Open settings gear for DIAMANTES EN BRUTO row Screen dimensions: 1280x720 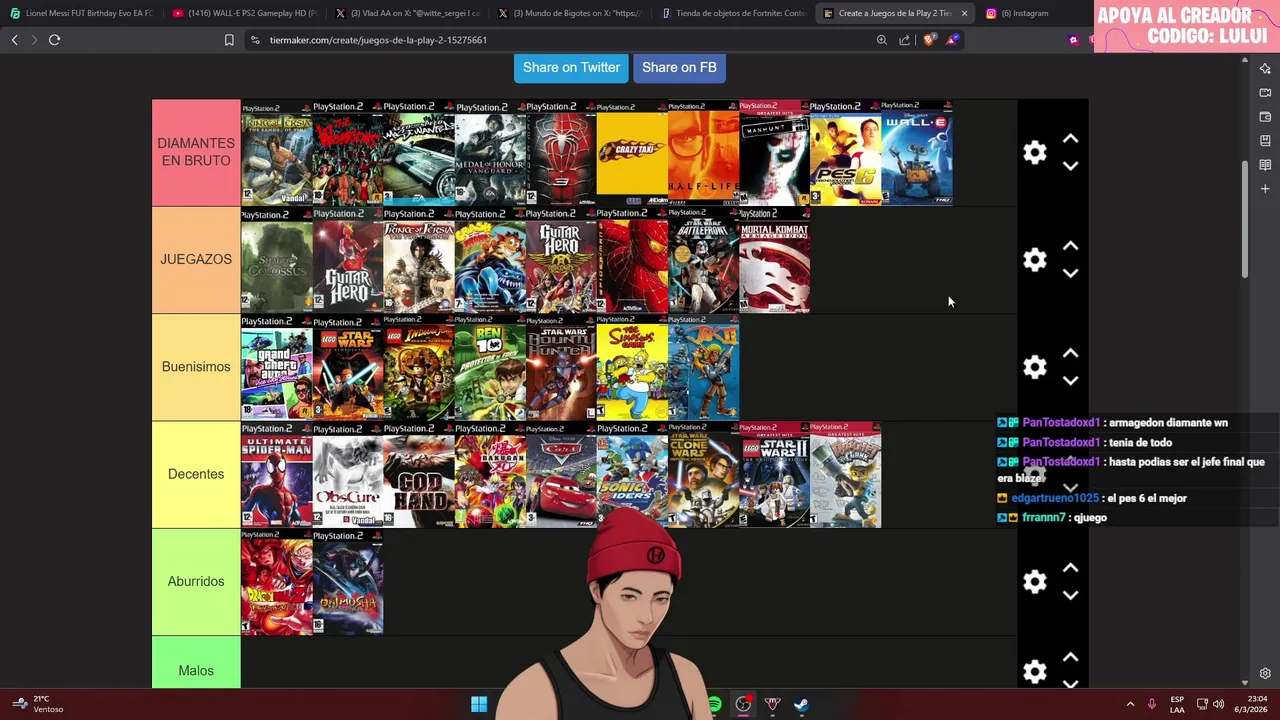pos(1034,152)
